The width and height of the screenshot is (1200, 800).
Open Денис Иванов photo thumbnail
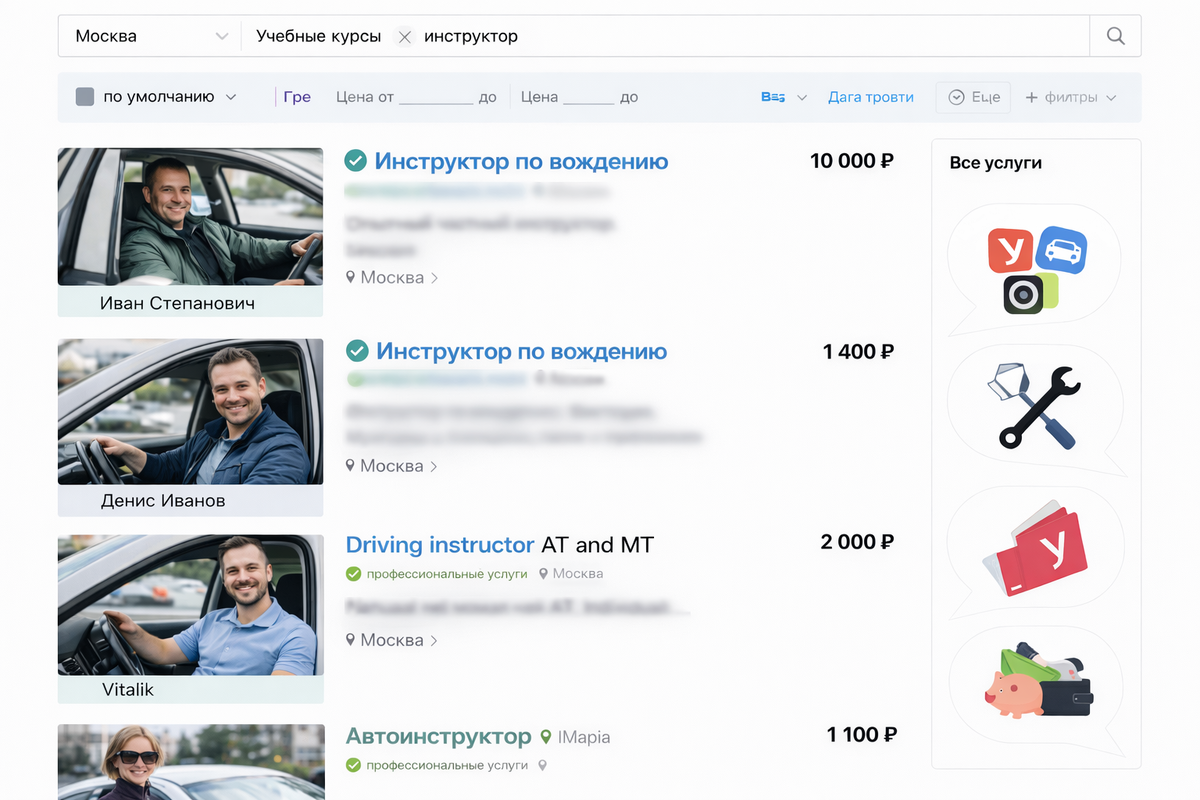point(190,412)
